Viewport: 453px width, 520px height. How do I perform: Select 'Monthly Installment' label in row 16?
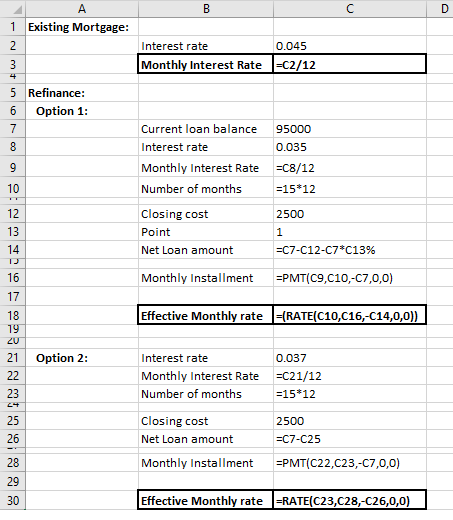tap(206, 278)
